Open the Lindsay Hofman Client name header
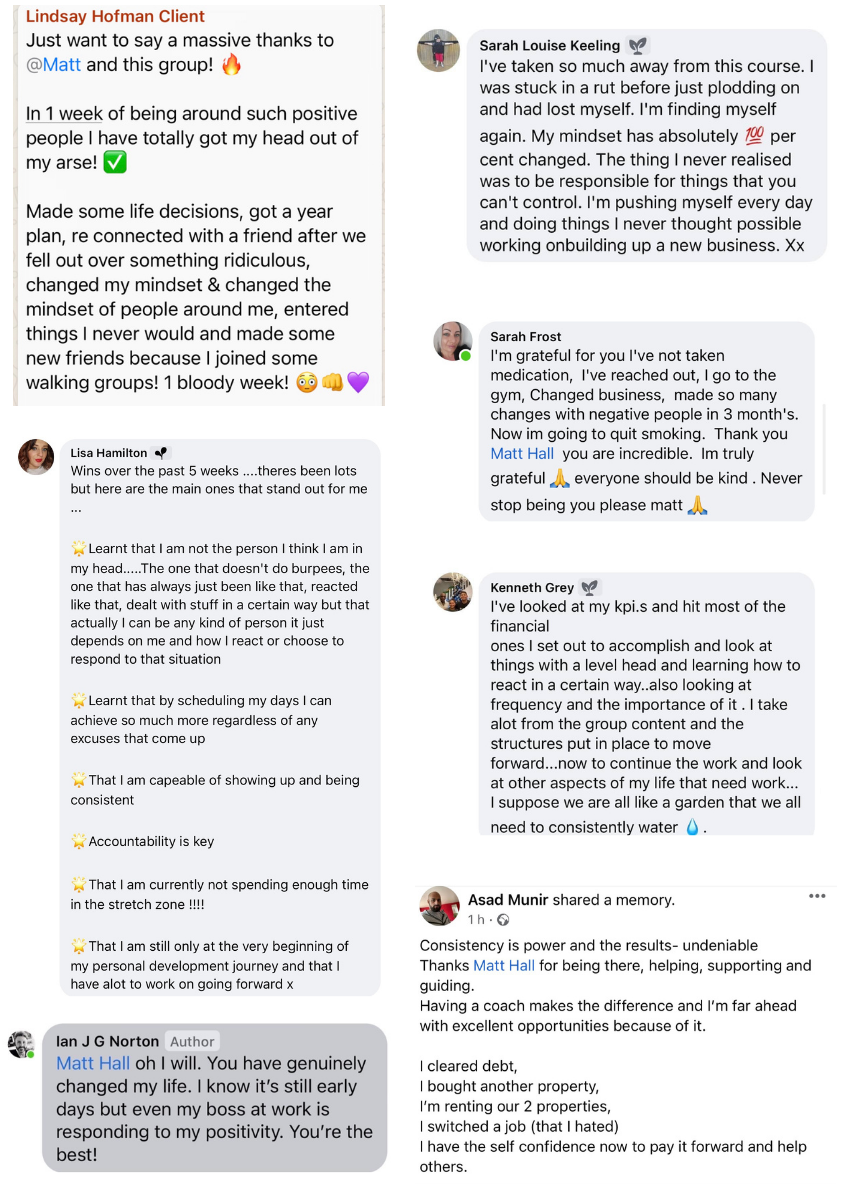This screenshot has height=1196, width=843. coord(115,17)
